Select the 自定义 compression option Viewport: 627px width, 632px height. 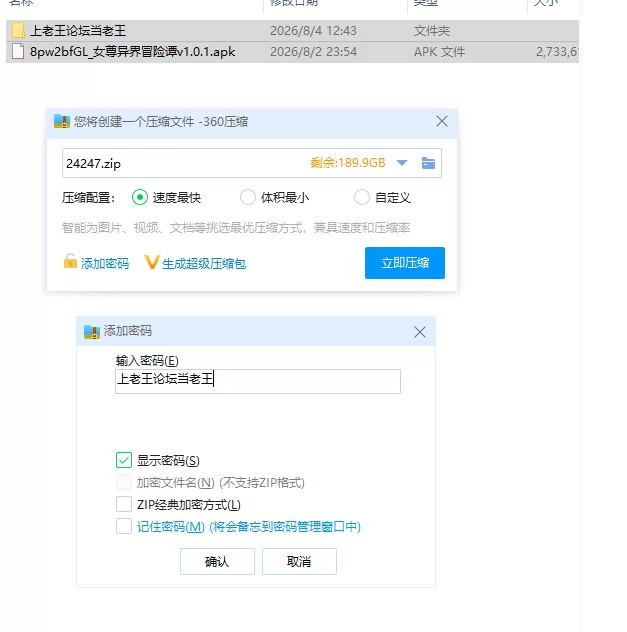pos(361,198)
